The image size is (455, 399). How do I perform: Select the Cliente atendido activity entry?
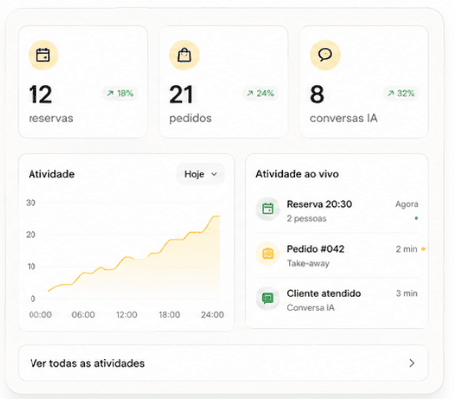(337, 300)
